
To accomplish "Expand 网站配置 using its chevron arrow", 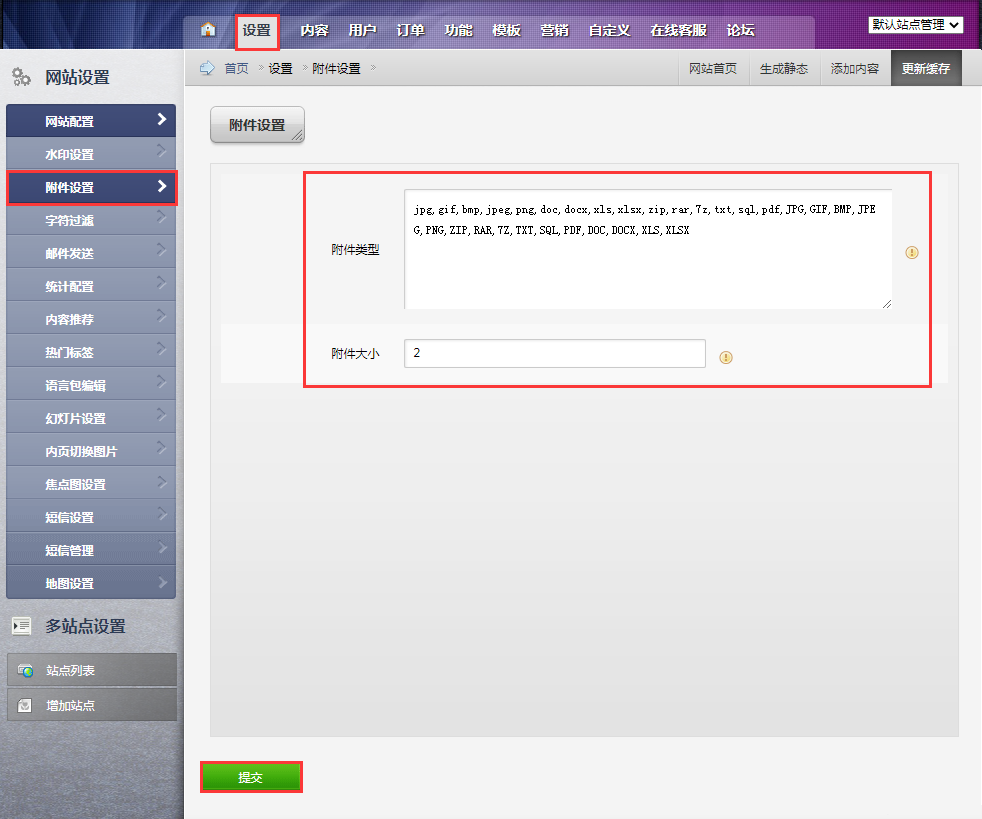I will tap(162, 120).
